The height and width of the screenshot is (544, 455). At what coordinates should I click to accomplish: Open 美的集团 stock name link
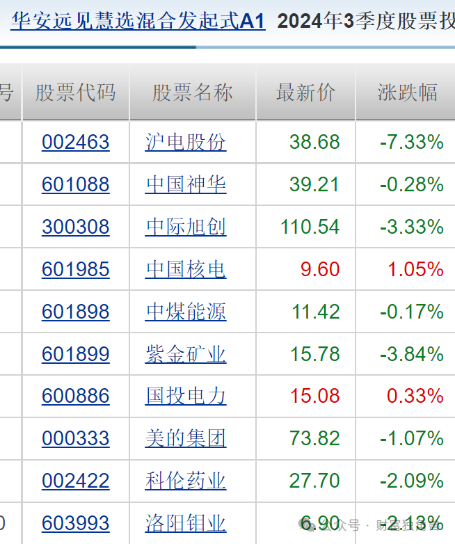click(186, 439)
